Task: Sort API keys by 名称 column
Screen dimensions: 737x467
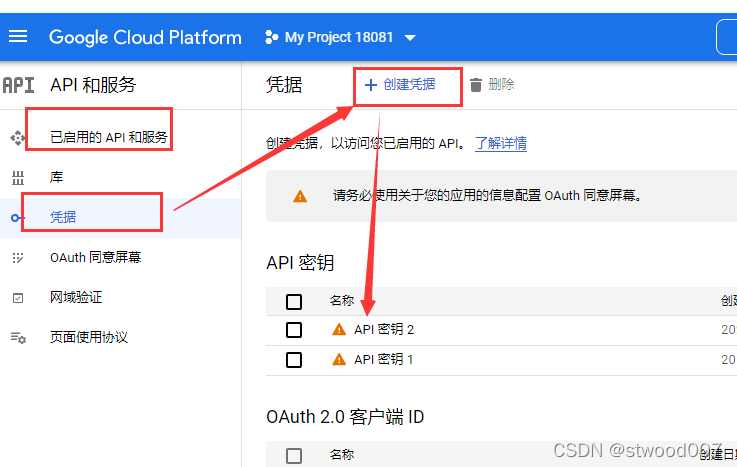Action: (342, 301)
